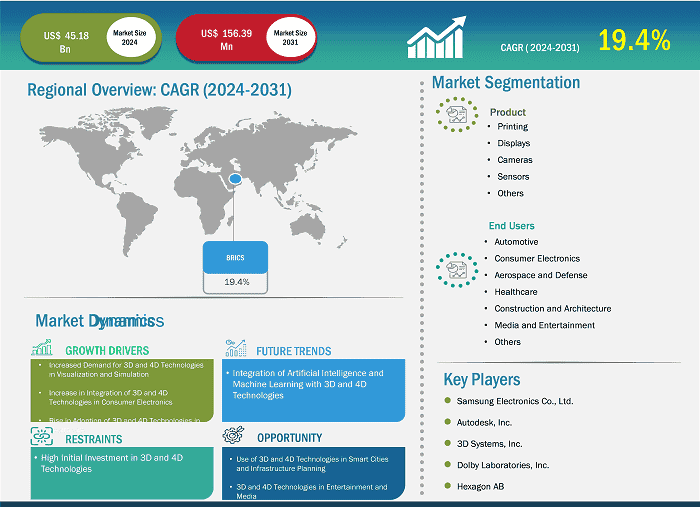
Task: Select the green US$ 45.18 Bn pill
Action: 91,38
